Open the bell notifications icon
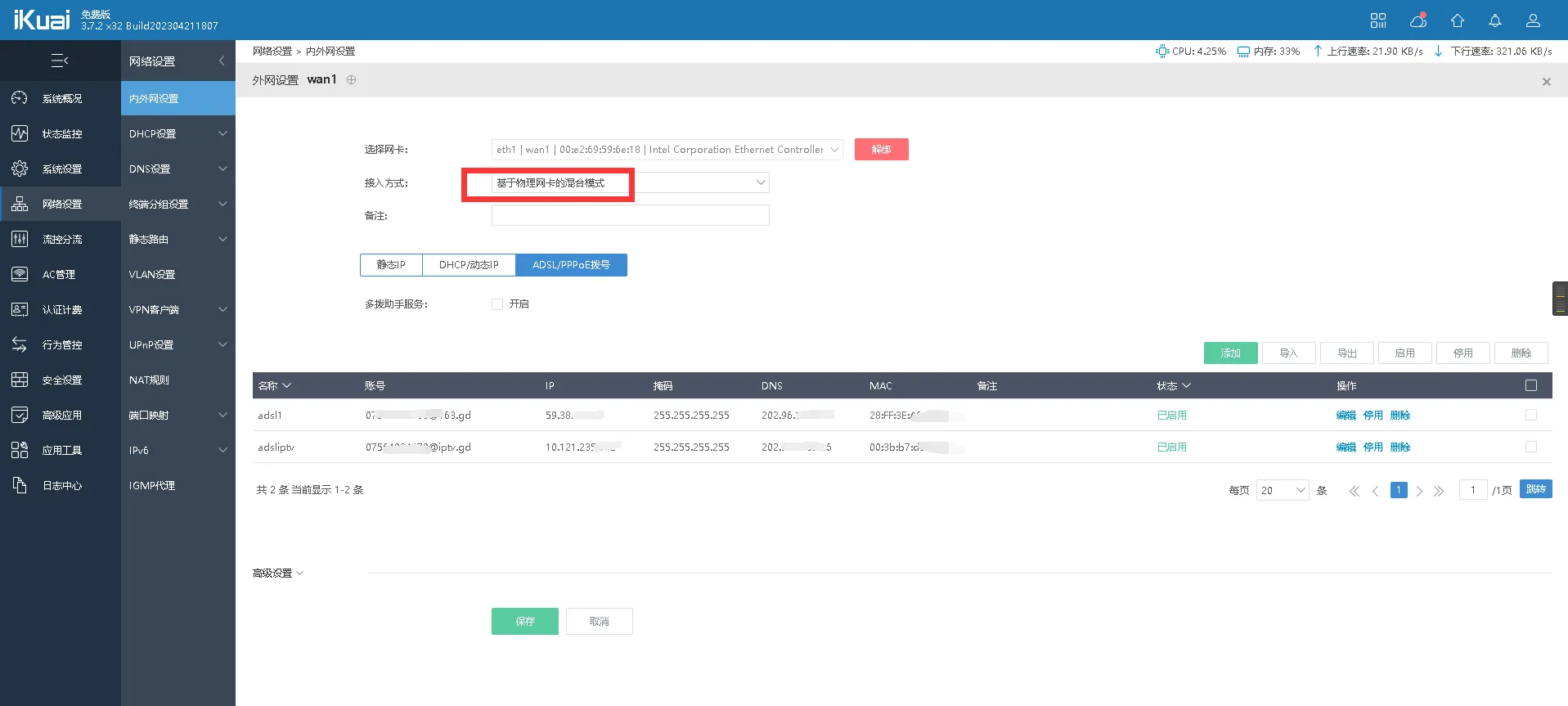Screen dimensions: 1568x706 [1495, 20]
